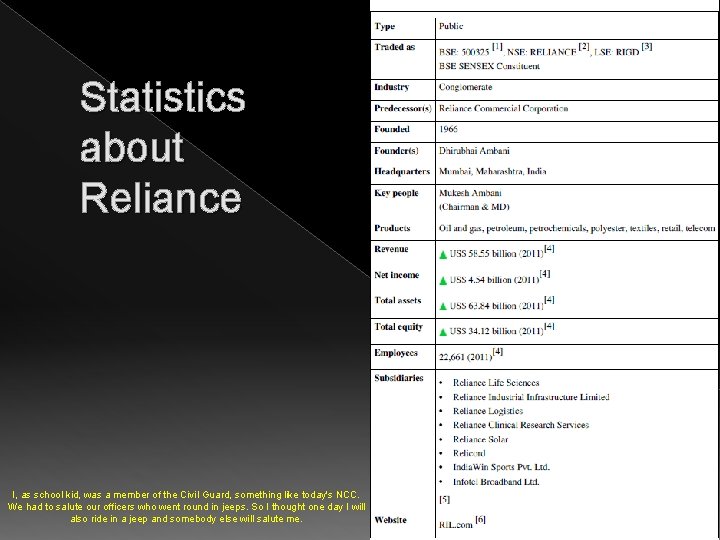The image size is (720, 540).
Task: Click 'Mumbai, Maharashtra, India' headquarters value
Action: [x=492, y=171]
